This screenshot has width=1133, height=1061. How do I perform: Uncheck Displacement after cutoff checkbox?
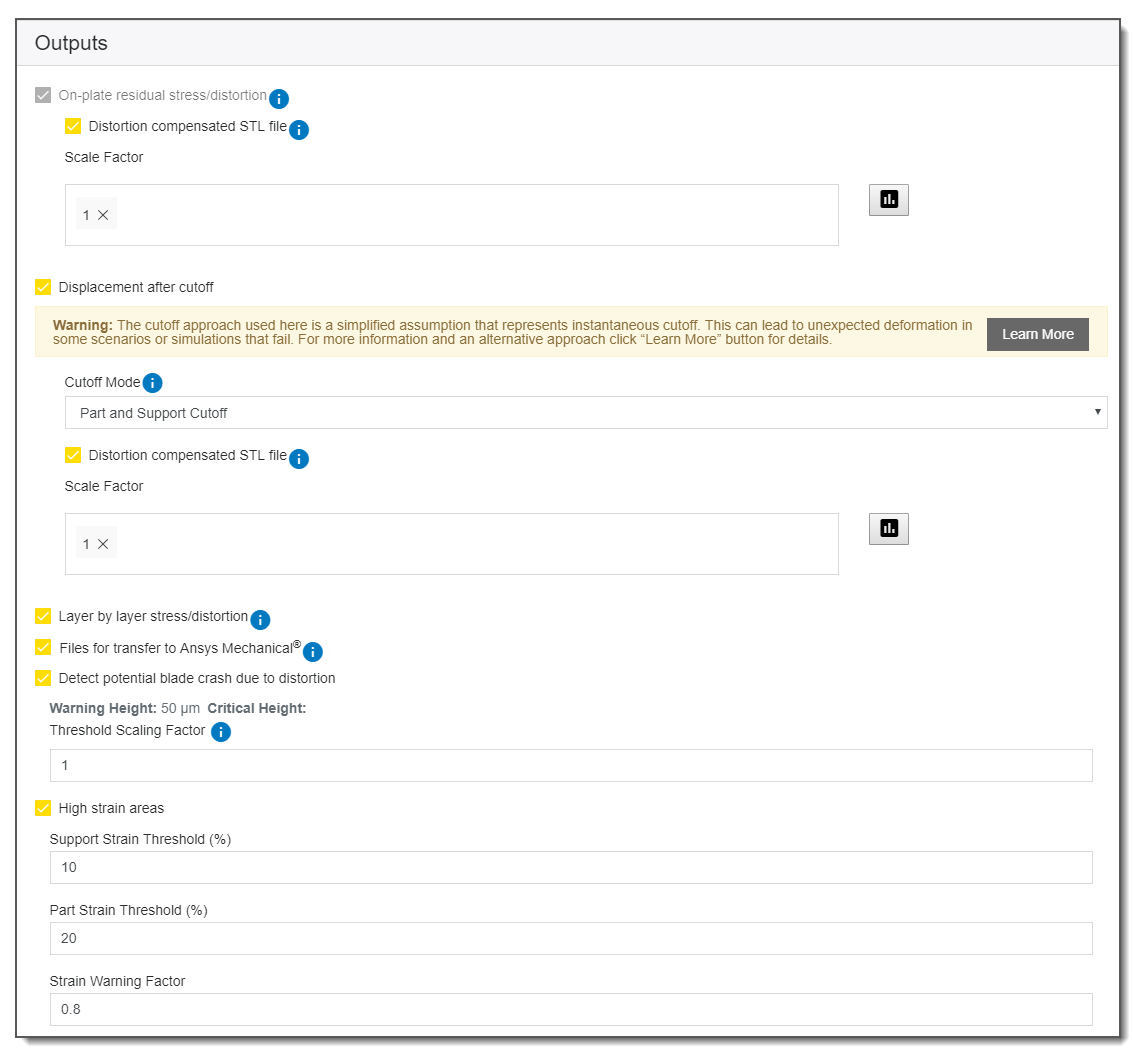coord(43,287)
